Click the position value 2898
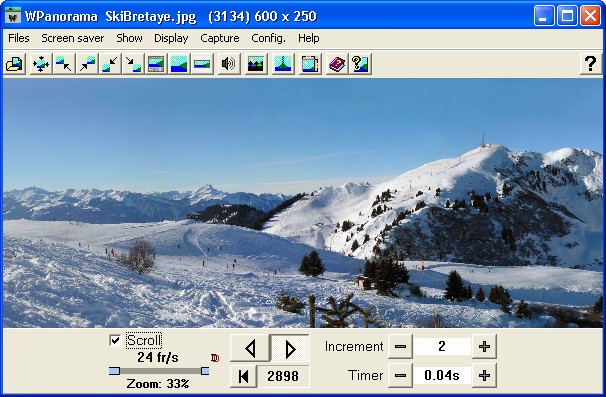Image resolution: width=606 pixels, height=397 pixels. pos(283,376)
